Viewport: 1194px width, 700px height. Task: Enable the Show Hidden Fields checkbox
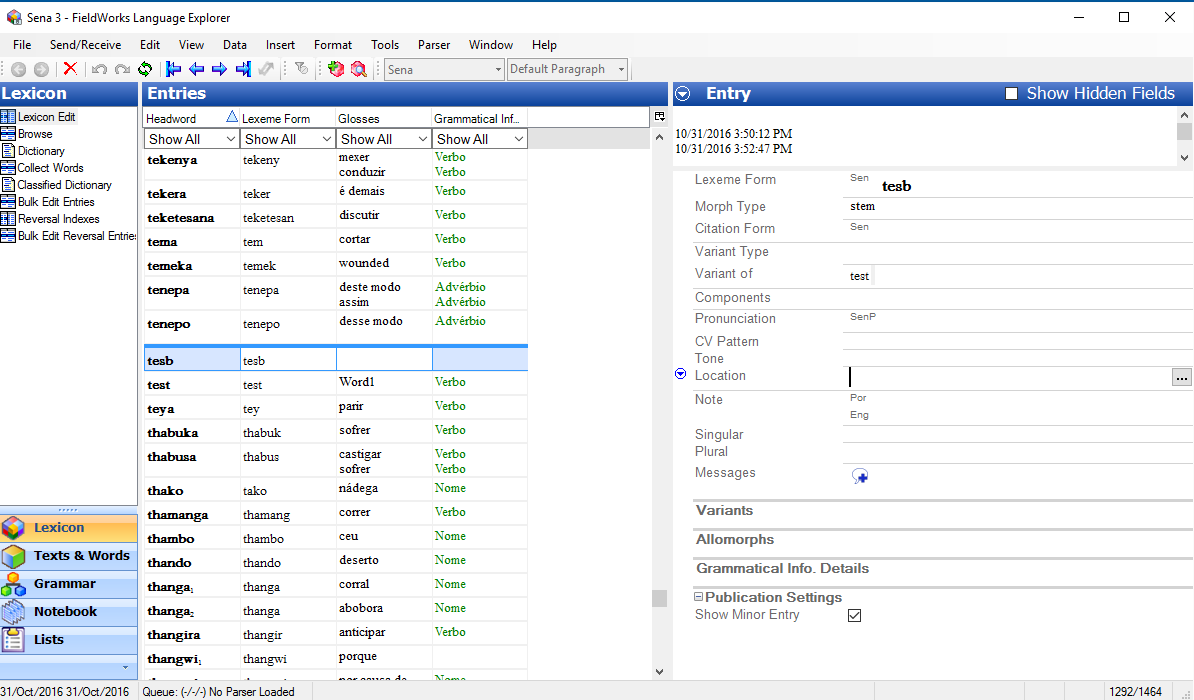[x=1011, y=94]
